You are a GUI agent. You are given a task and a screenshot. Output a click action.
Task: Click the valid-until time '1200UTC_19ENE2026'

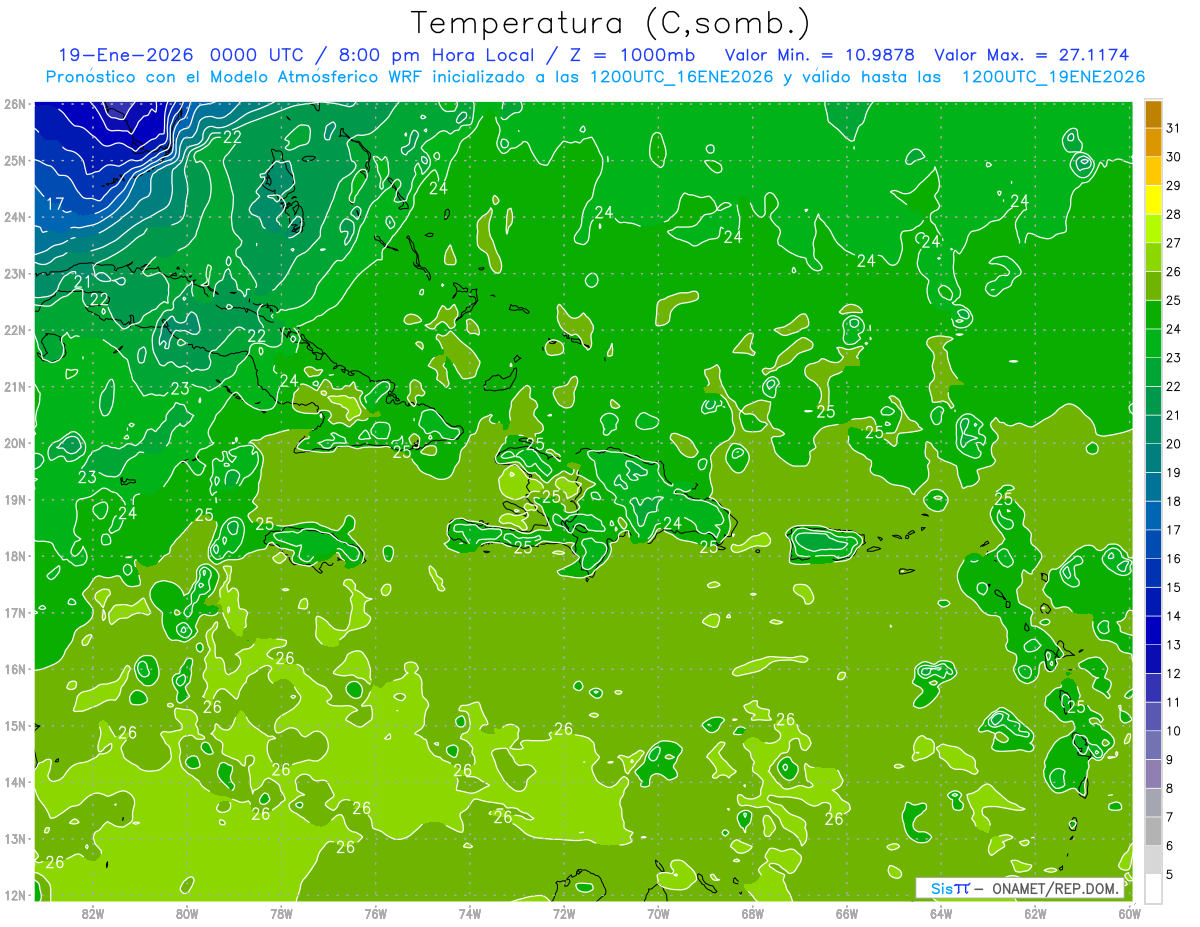pos(1053,77)
